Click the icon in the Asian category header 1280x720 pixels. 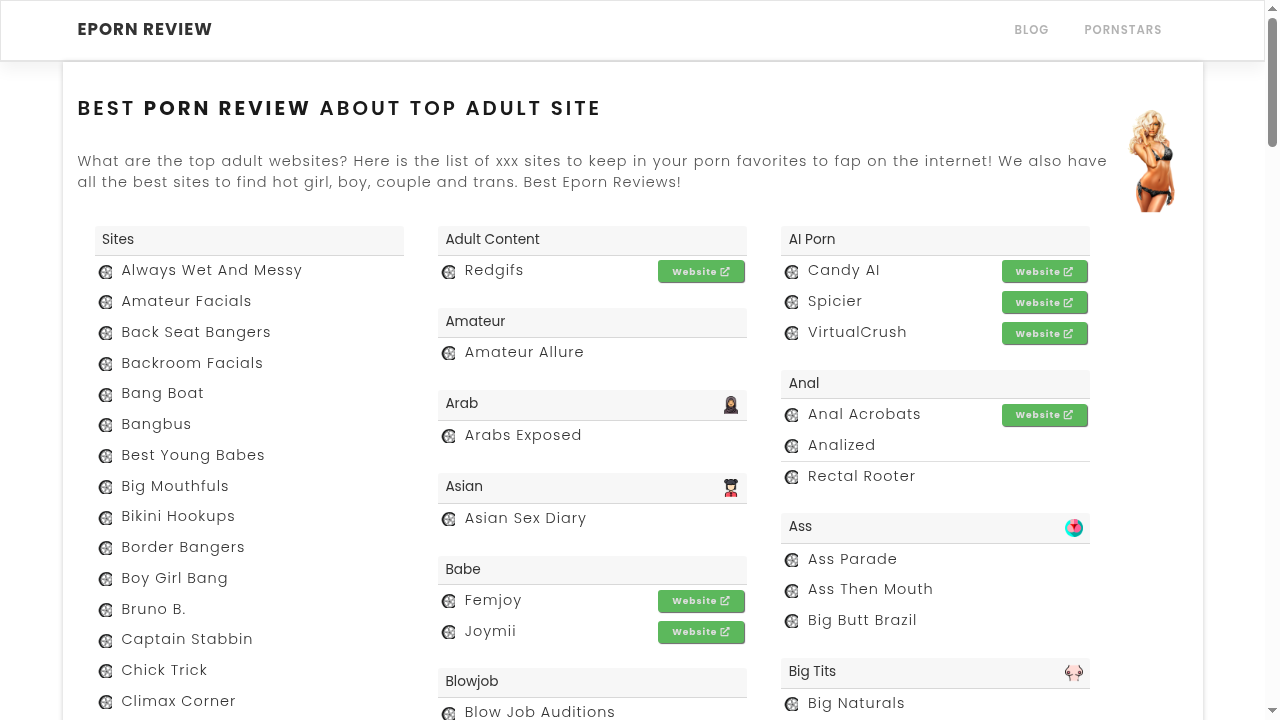[731, 488]
